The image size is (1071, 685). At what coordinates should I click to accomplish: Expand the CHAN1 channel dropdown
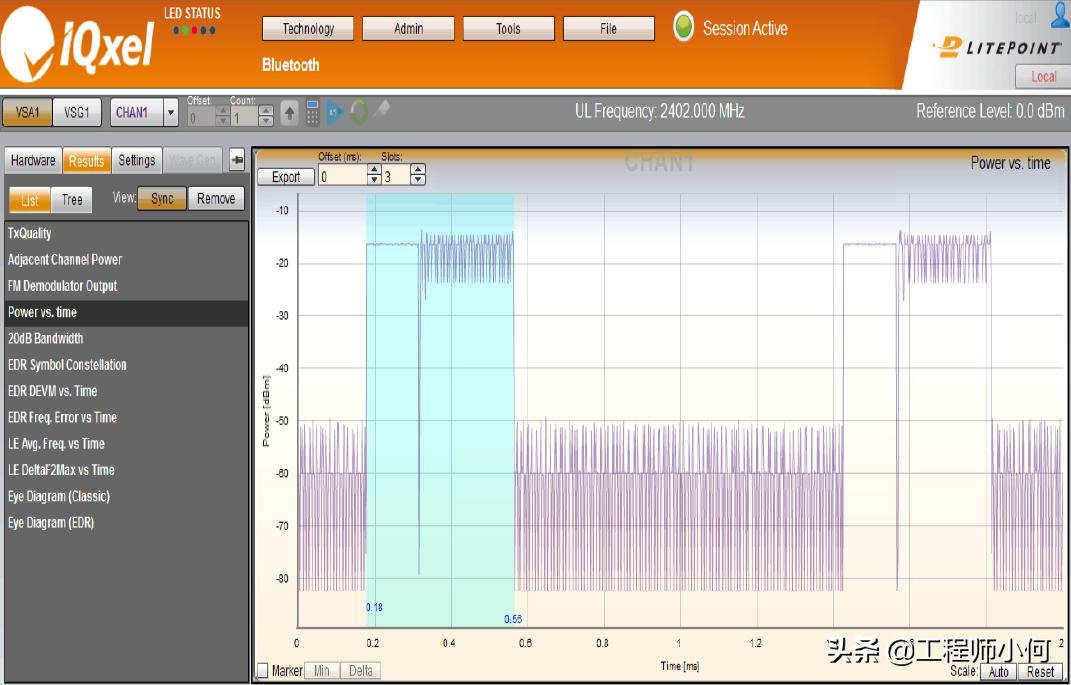pyautogui.click(x=171, y=113)
